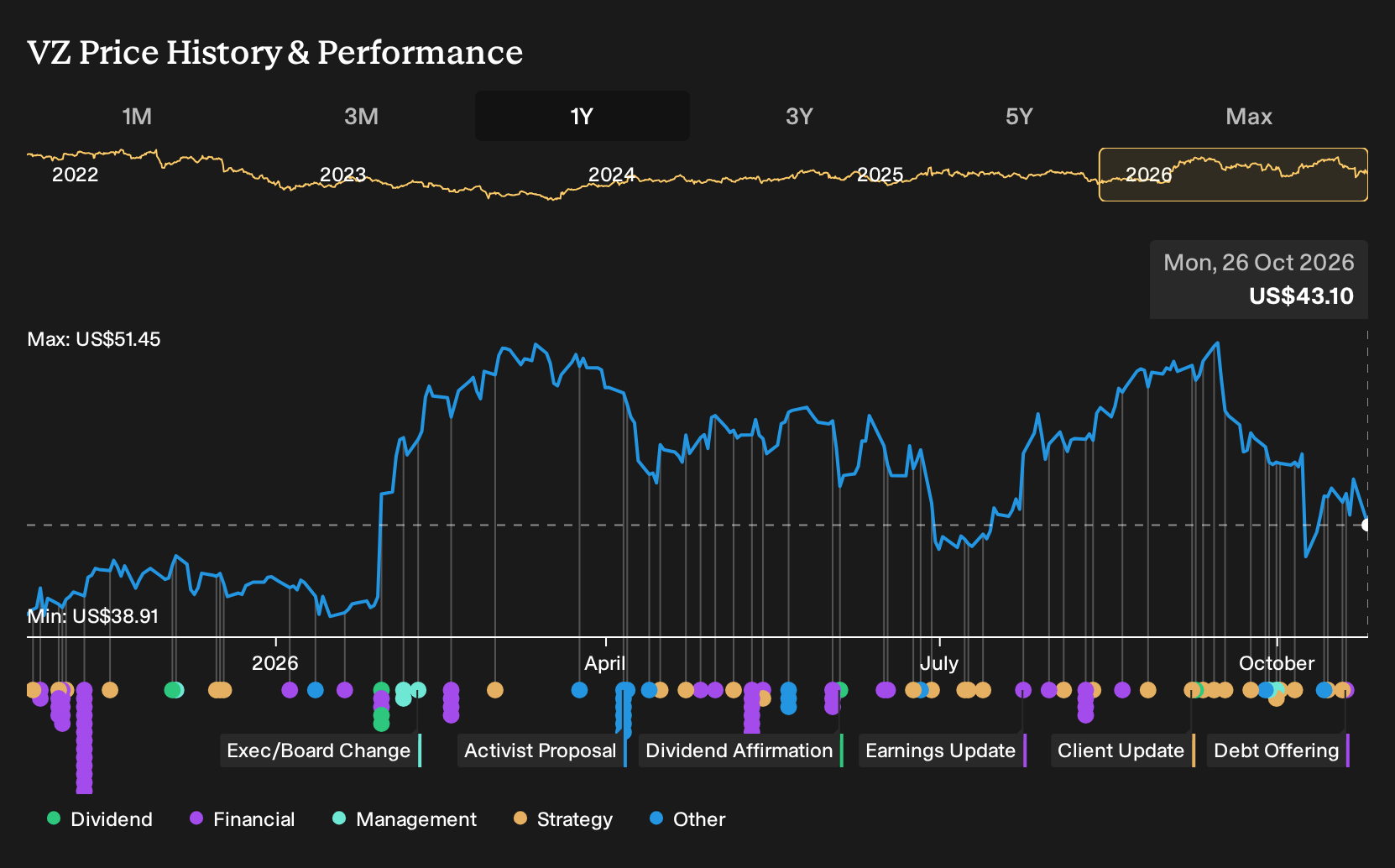Image resolution: width=1395 pixels, height=868 pixels.
Task: Switch to the 3M range tab
Action: (361, 116)
